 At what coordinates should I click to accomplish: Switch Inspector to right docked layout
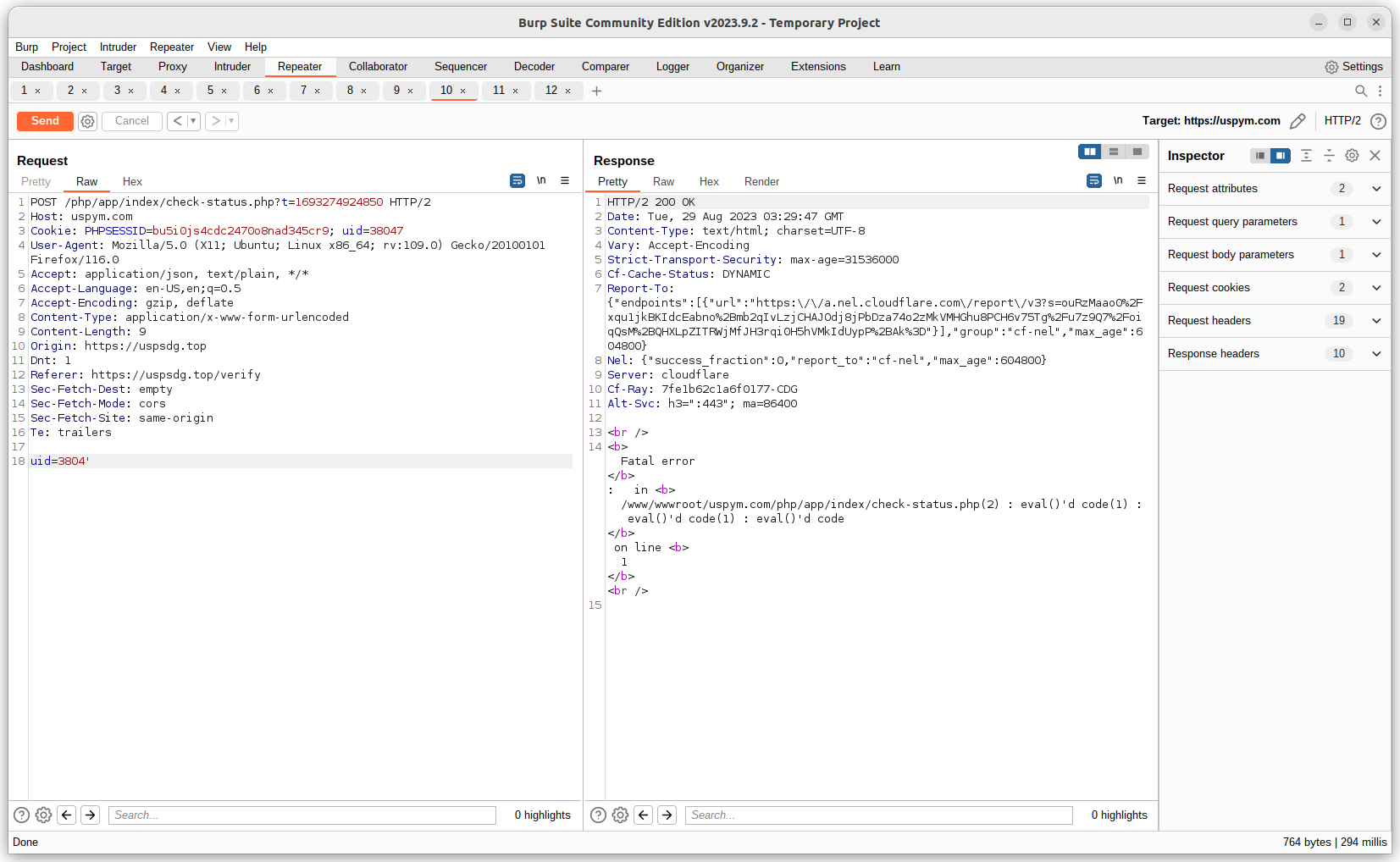pos(1281,156)
